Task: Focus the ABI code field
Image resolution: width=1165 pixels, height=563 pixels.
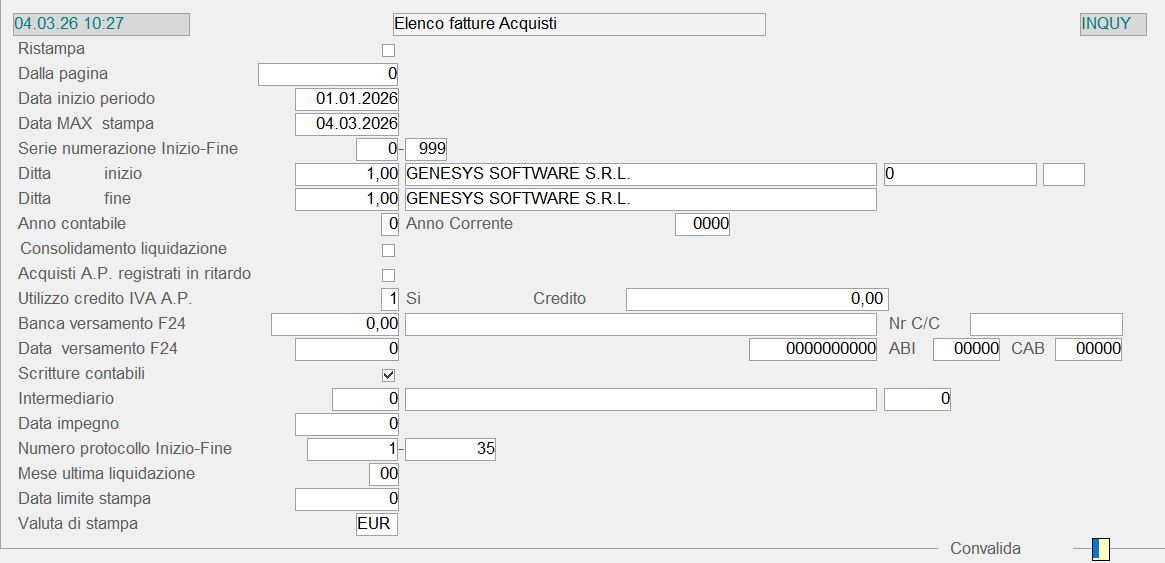Action: pos(966,349)
